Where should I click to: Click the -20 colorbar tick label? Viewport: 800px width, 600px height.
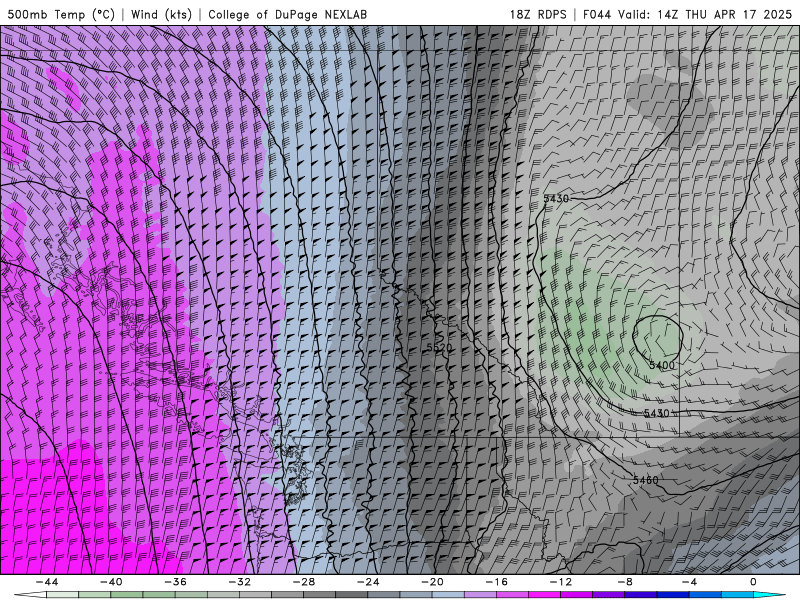coord(433,582)
